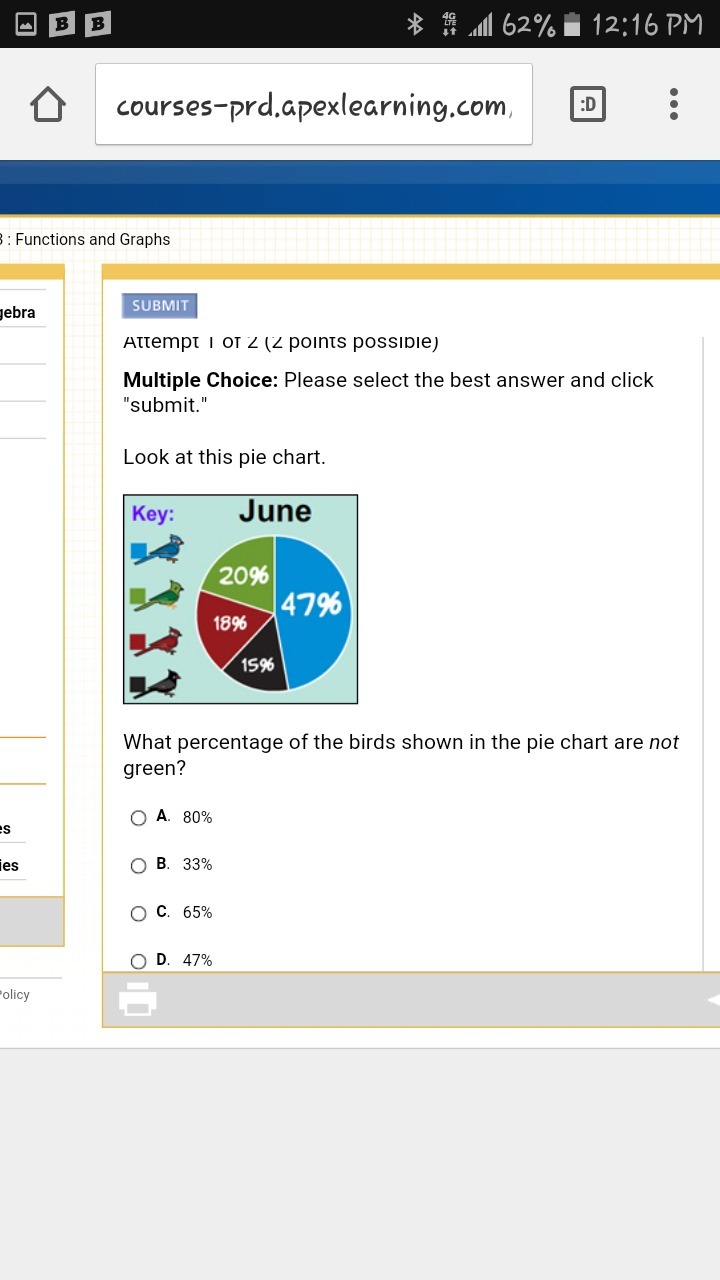Tap the battery status icon

pos(572,24)
